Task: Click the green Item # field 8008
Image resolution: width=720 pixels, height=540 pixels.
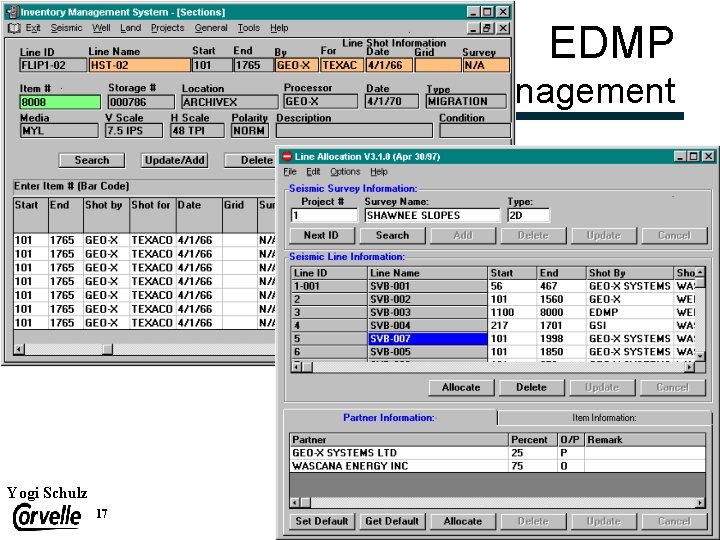Action: click(x=60, y=102)
